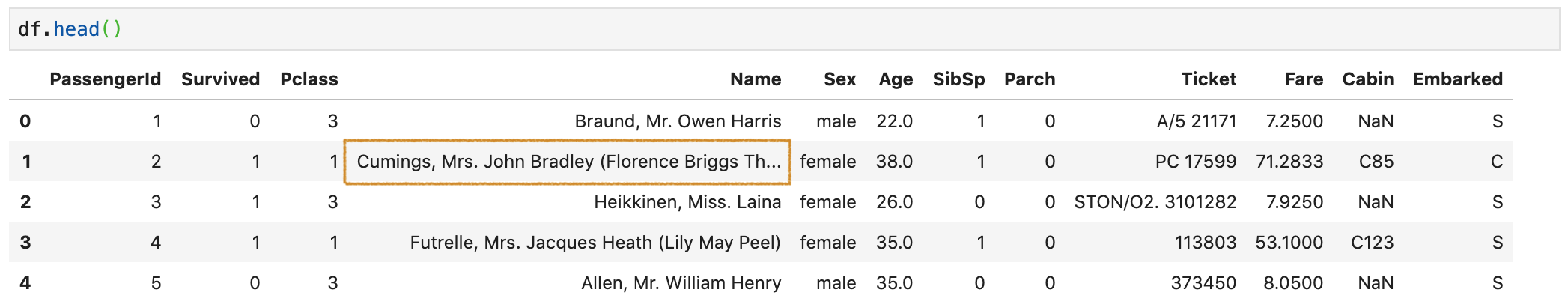Image resolution: width=1568 pixels, height=307 pixels.
Task: Select the Ticket column header
Action: [1209, 79]
